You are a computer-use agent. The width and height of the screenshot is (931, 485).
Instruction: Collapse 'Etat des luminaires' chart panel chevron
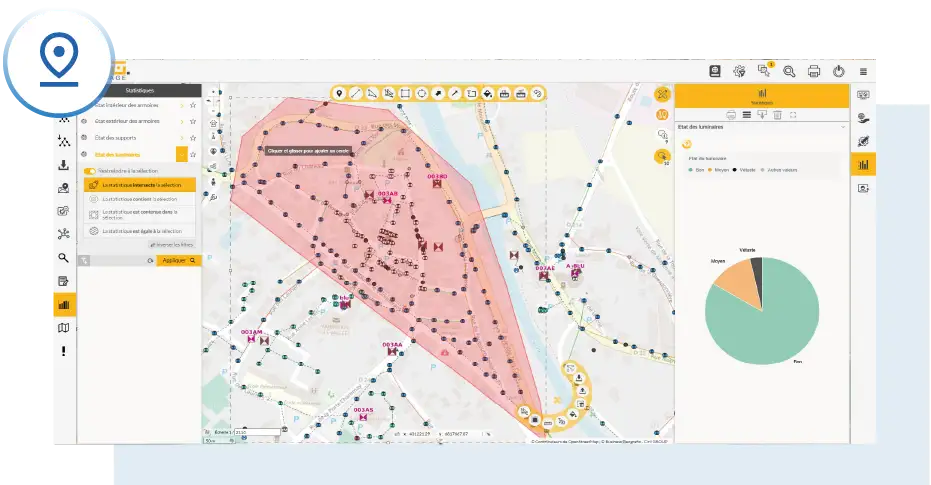(842, 127)
